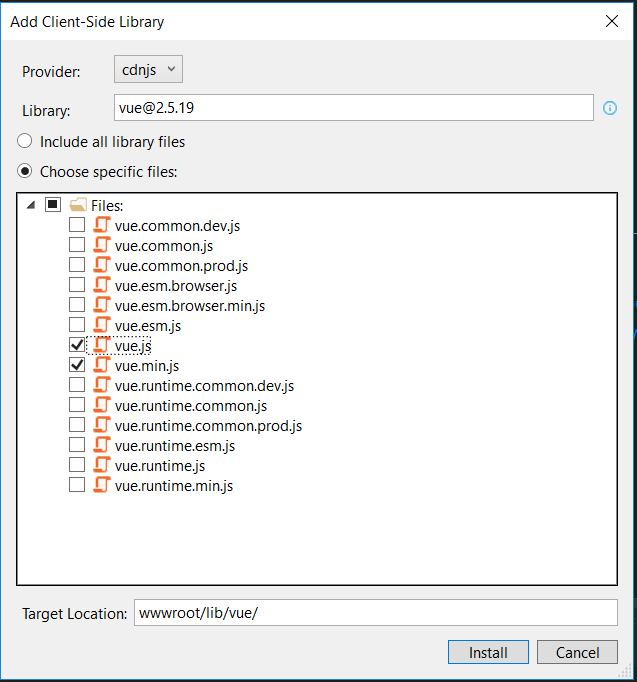The width and height of the screenshot is (637, 682).
Task: Click the vue.runtime.esm.js file icon
Action: (x=101, y=445)
